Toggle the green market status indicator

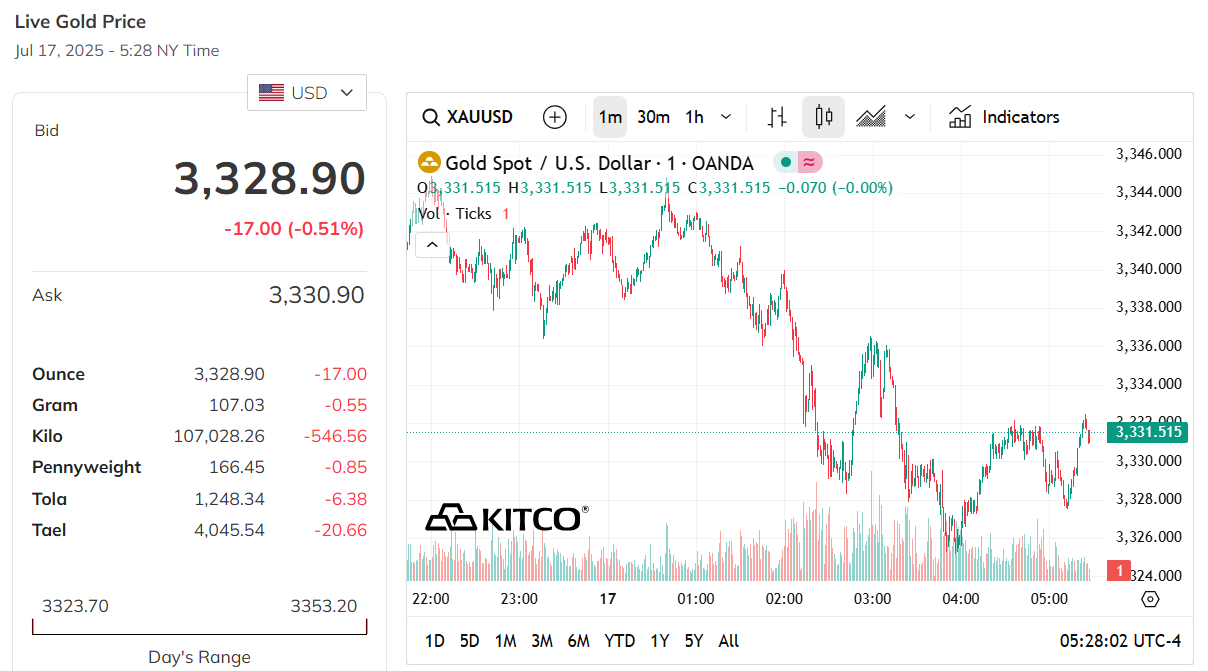786,163
